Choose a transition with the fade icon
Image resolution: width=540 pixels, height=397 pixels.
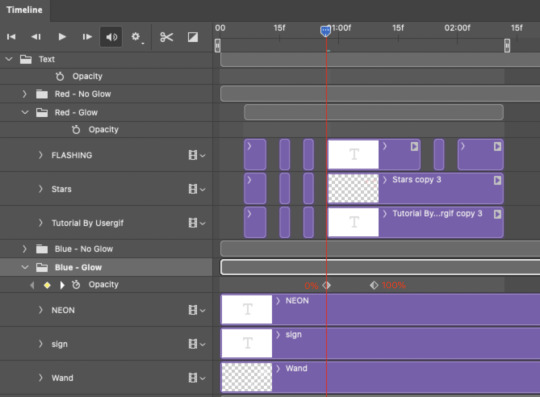(x=193, y=37)
